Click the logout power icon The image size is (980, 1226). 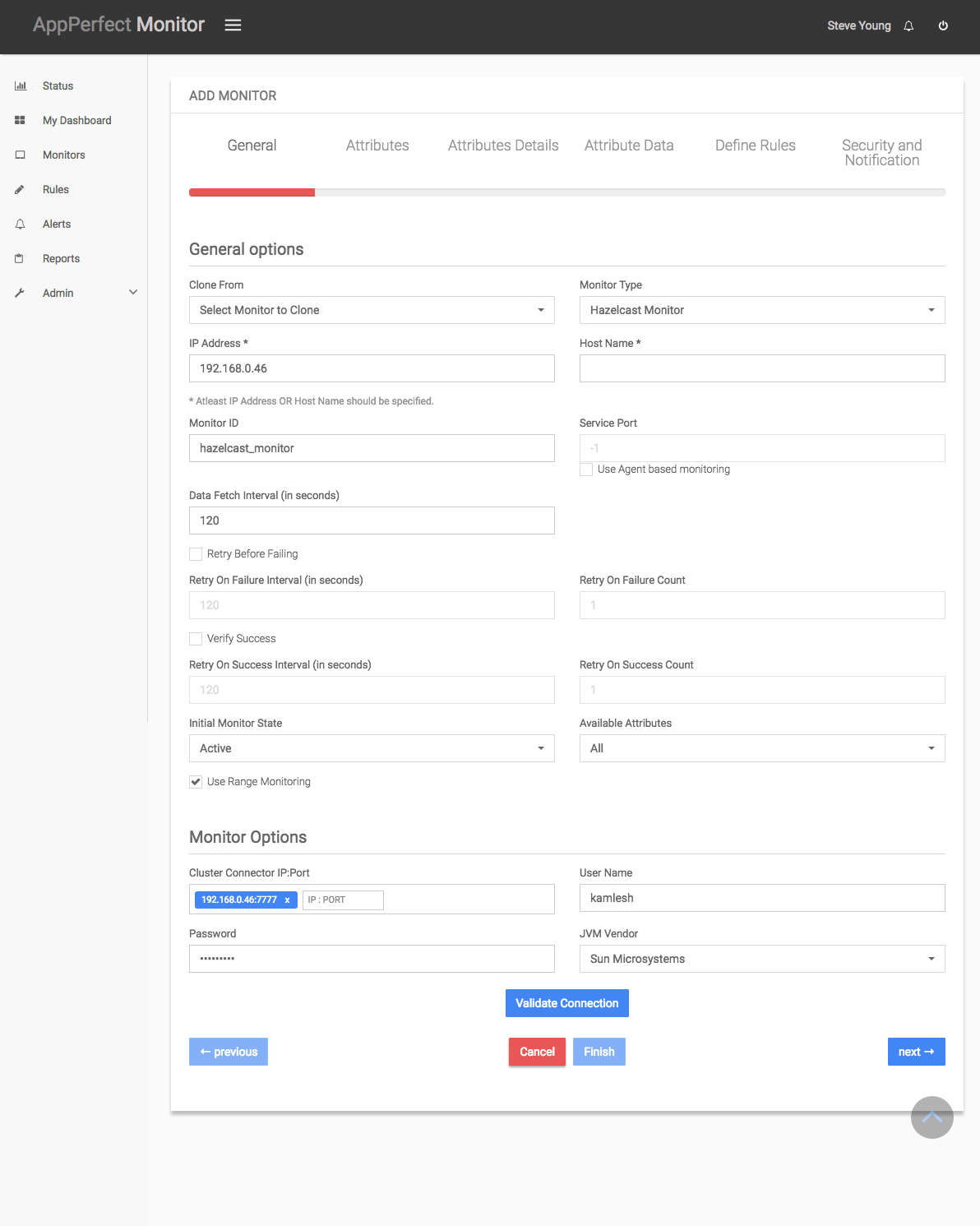pyautogui.click(x=943, y=25)
